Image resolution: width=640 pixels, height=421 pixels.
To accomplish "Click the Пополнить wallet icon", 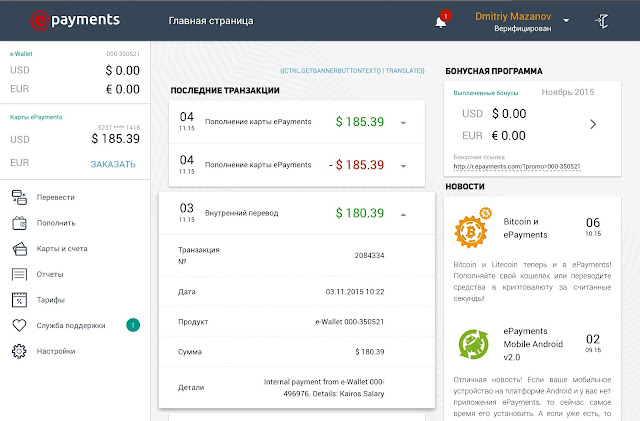I will point(19,223).
